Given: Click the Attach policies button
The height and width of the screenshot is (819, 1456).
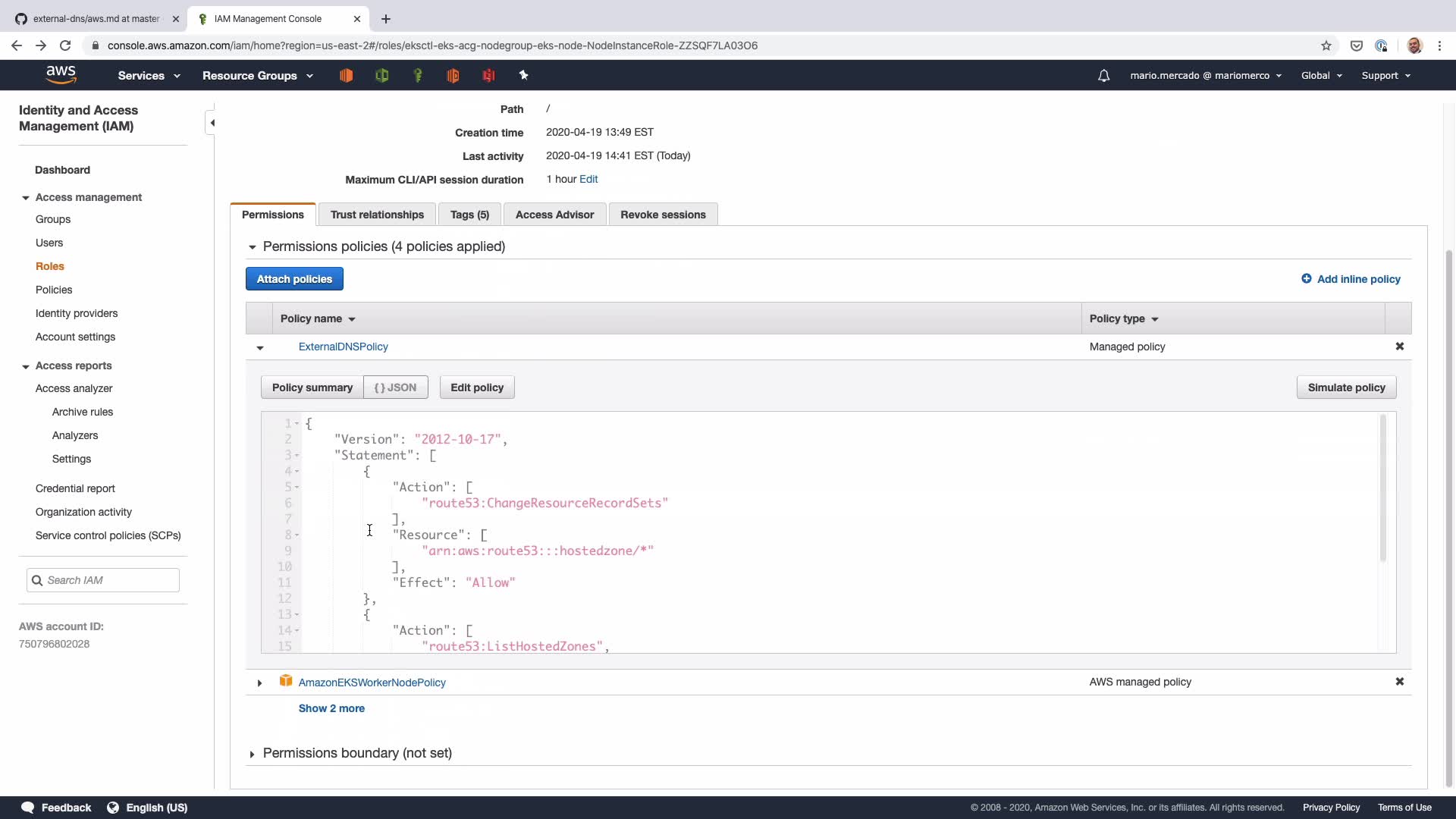Looking at the screenshot, I should [x=294, y=279].
